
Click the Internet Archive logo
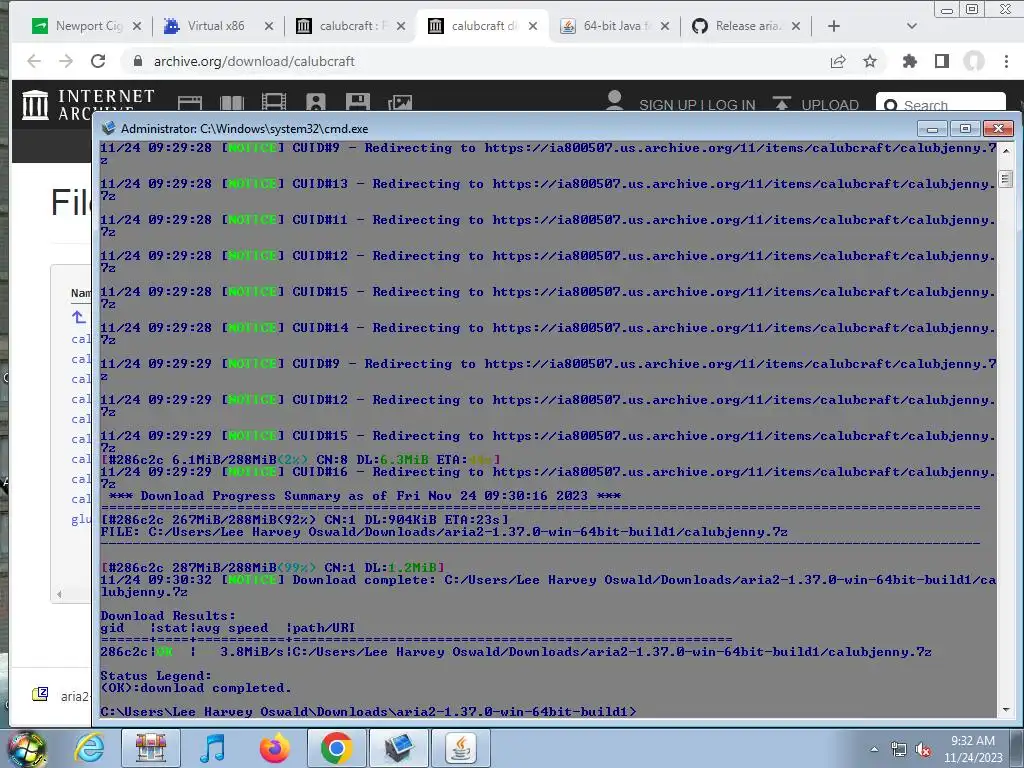[88, 103]
